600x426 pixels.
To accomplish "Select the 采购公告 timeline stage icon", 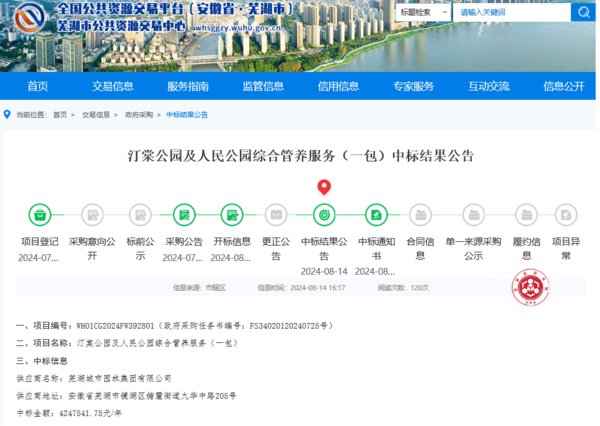I will (x=183, y=214).
